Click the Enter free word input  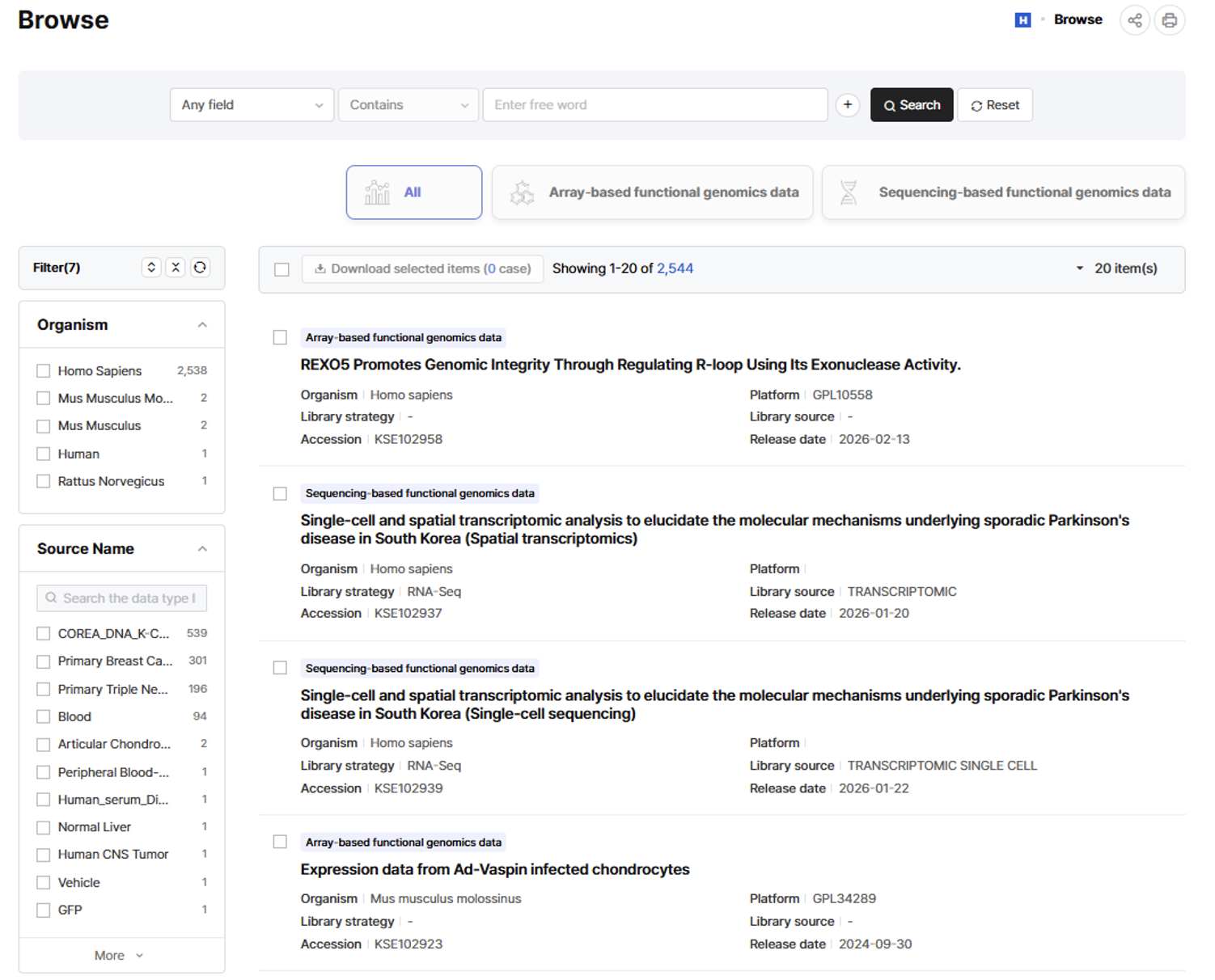tap(654, 105)
